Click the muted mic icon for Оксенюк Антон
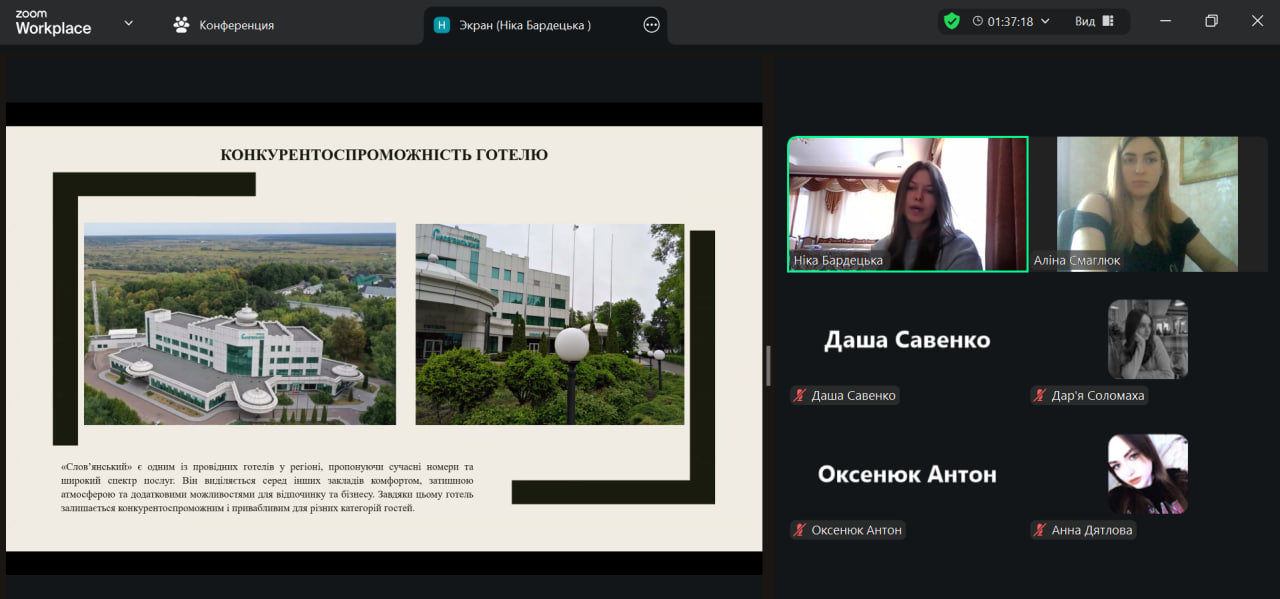 click(x=800, y=530)
